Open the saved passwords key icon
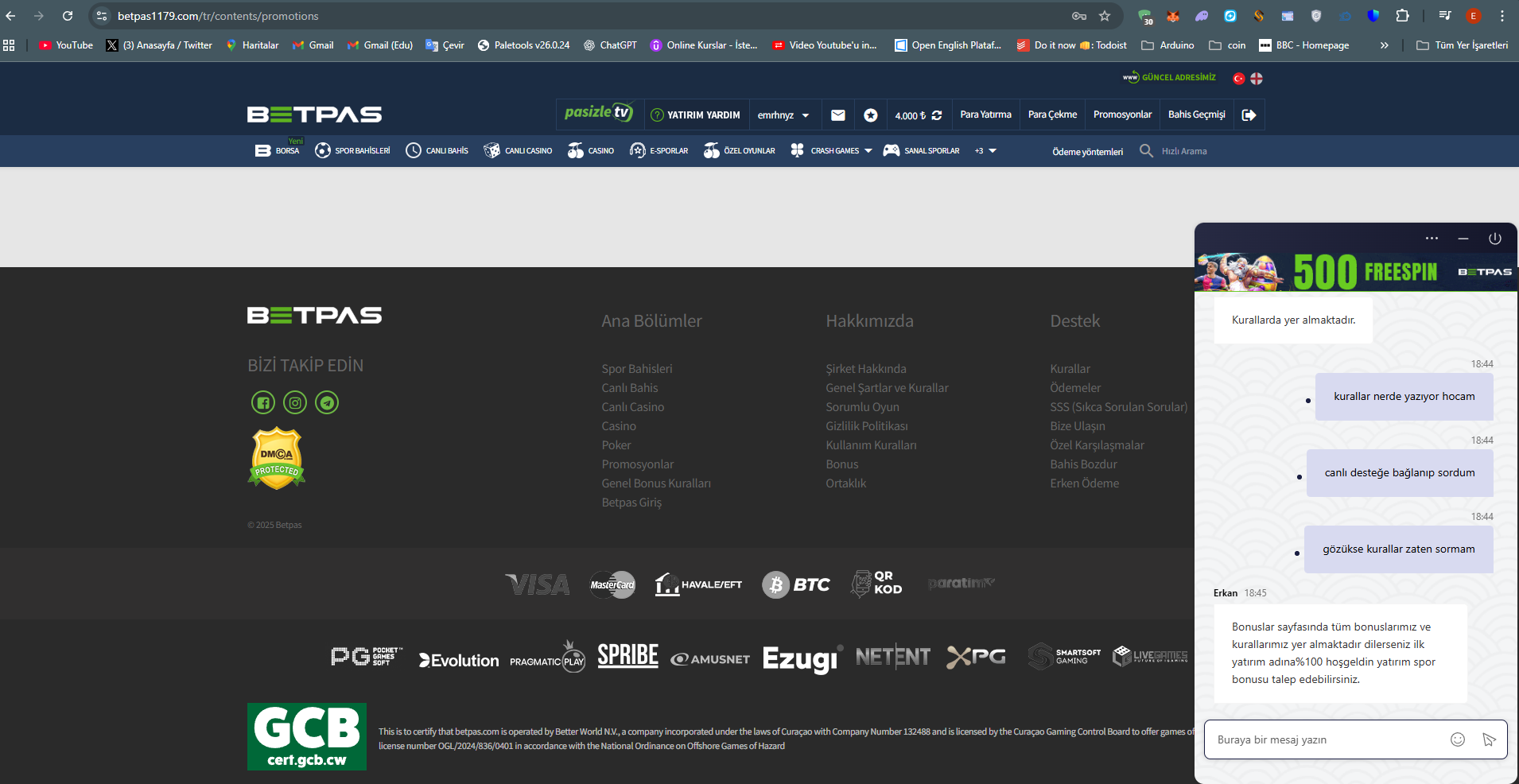Image resolution: width=1519 pixels, height=784 pixels. pyautogui.click(x=1079, y=16)
